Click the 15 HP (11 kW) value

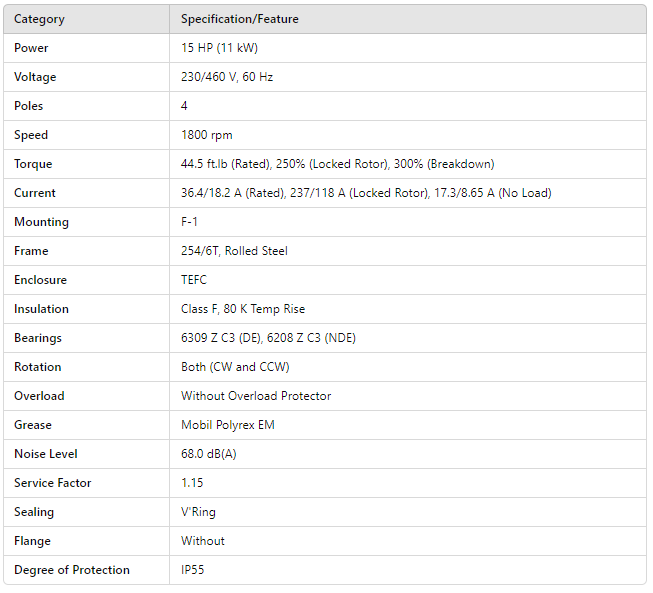pos(220,48)
